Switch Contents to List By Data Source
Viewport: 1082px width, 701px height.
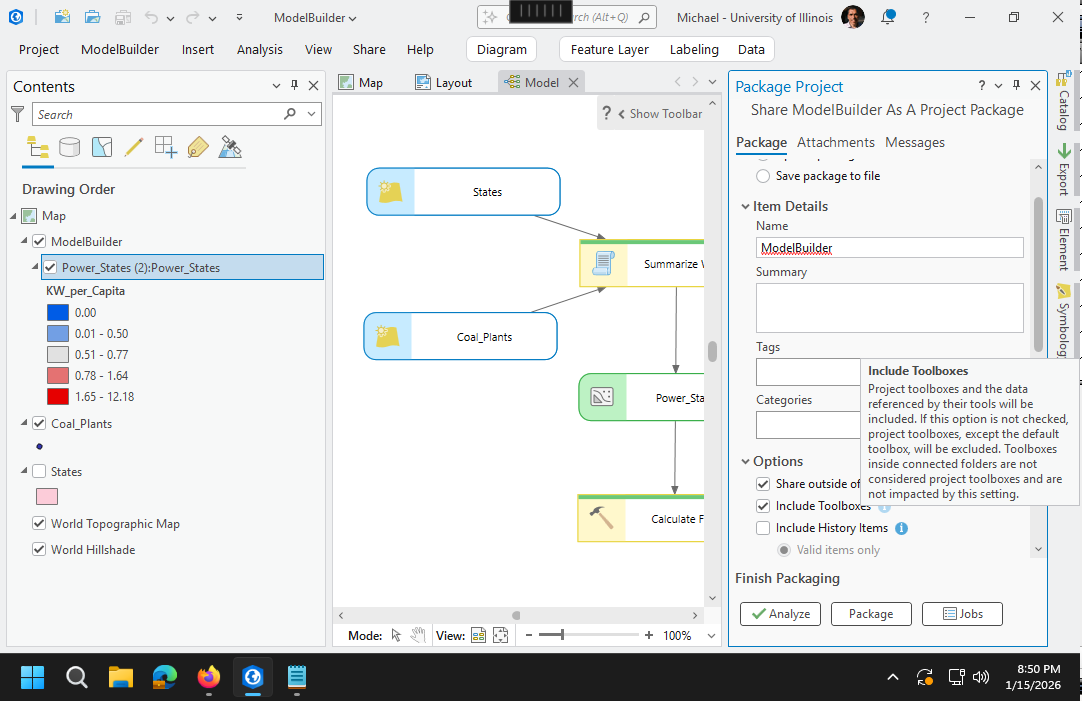tap(69, 148)
